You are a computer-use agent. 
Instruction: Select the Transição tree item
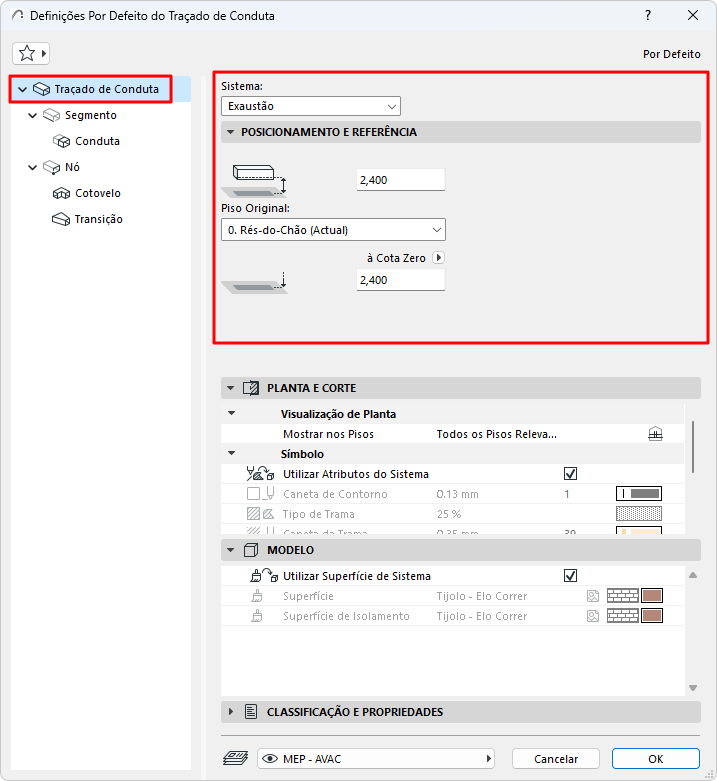98,219
